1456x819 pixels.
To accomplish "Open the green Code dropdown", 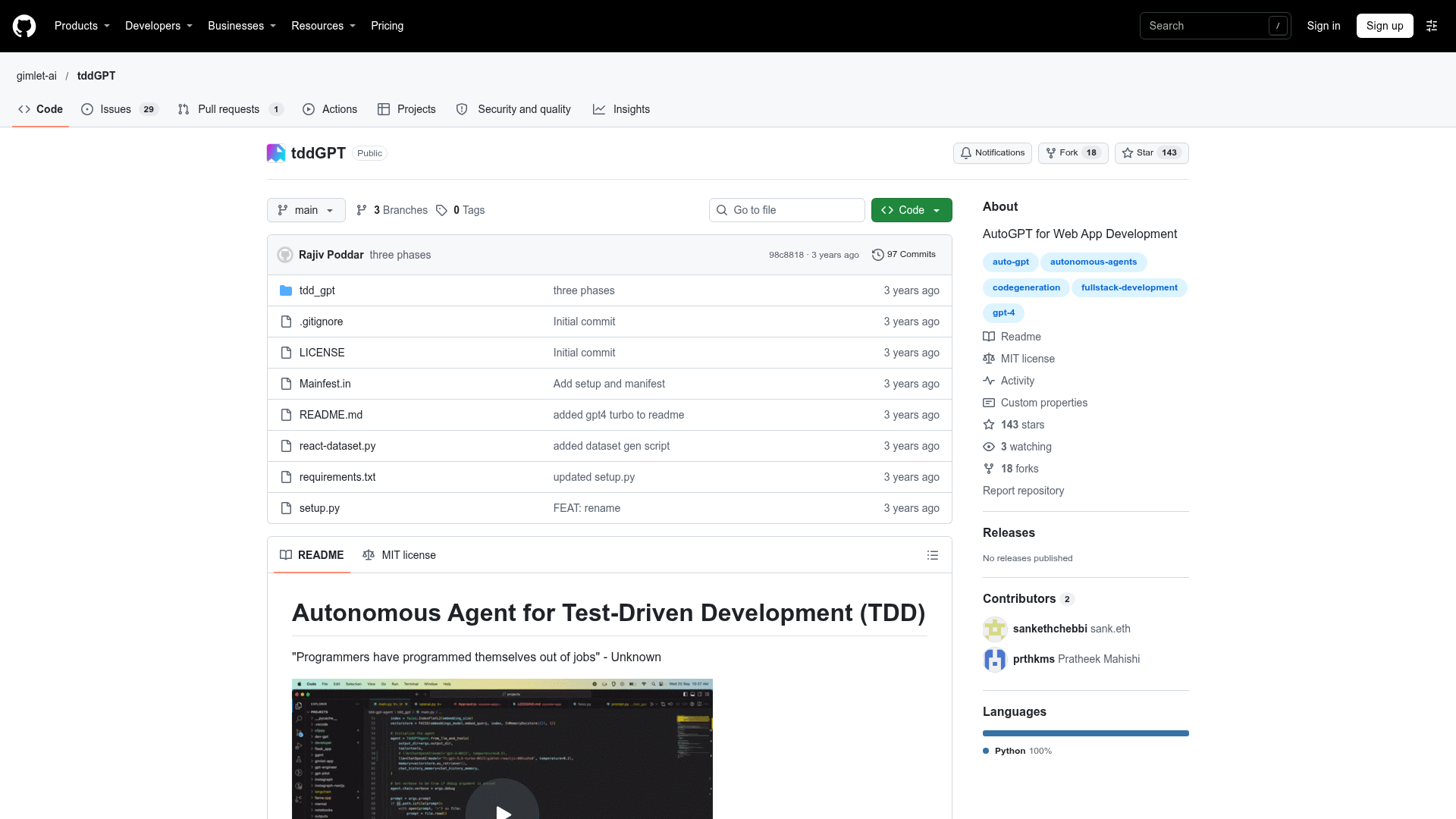I will [x=912, y=210].
